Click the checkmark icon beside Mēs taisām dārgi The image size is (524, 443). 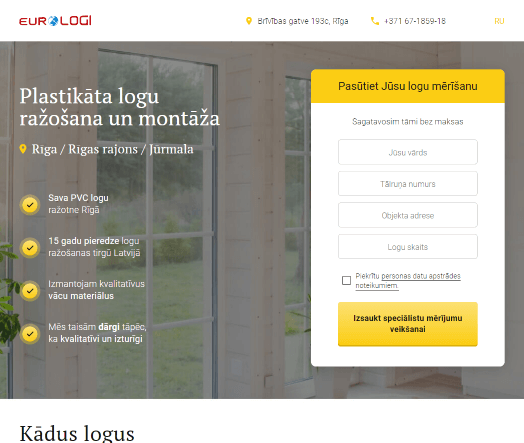coord(30,333)
